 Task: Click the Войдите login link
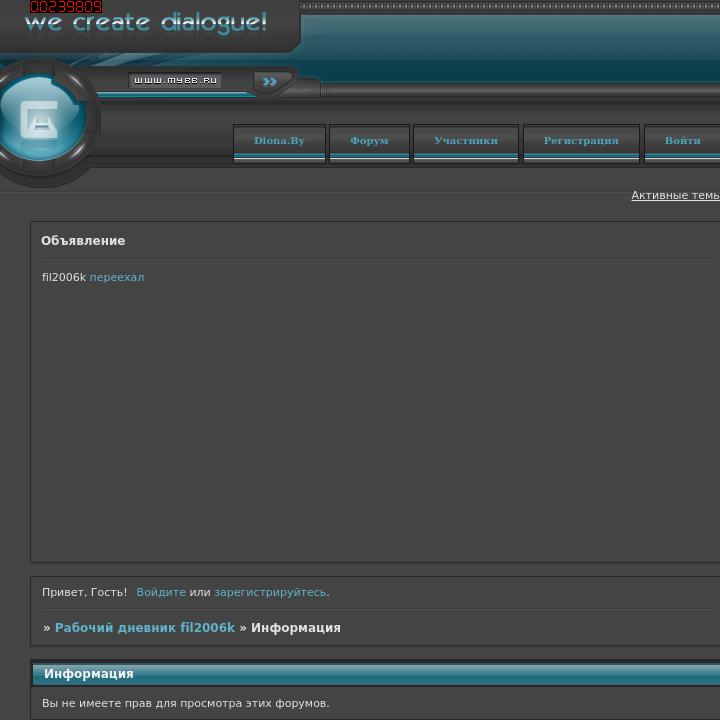(x=161, y=592)
